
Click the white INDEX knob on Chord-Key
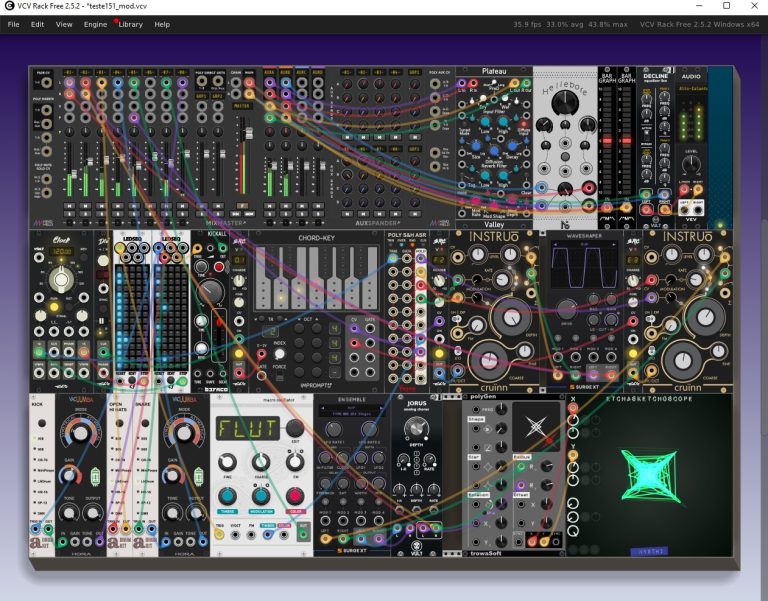tap(279, 354)
